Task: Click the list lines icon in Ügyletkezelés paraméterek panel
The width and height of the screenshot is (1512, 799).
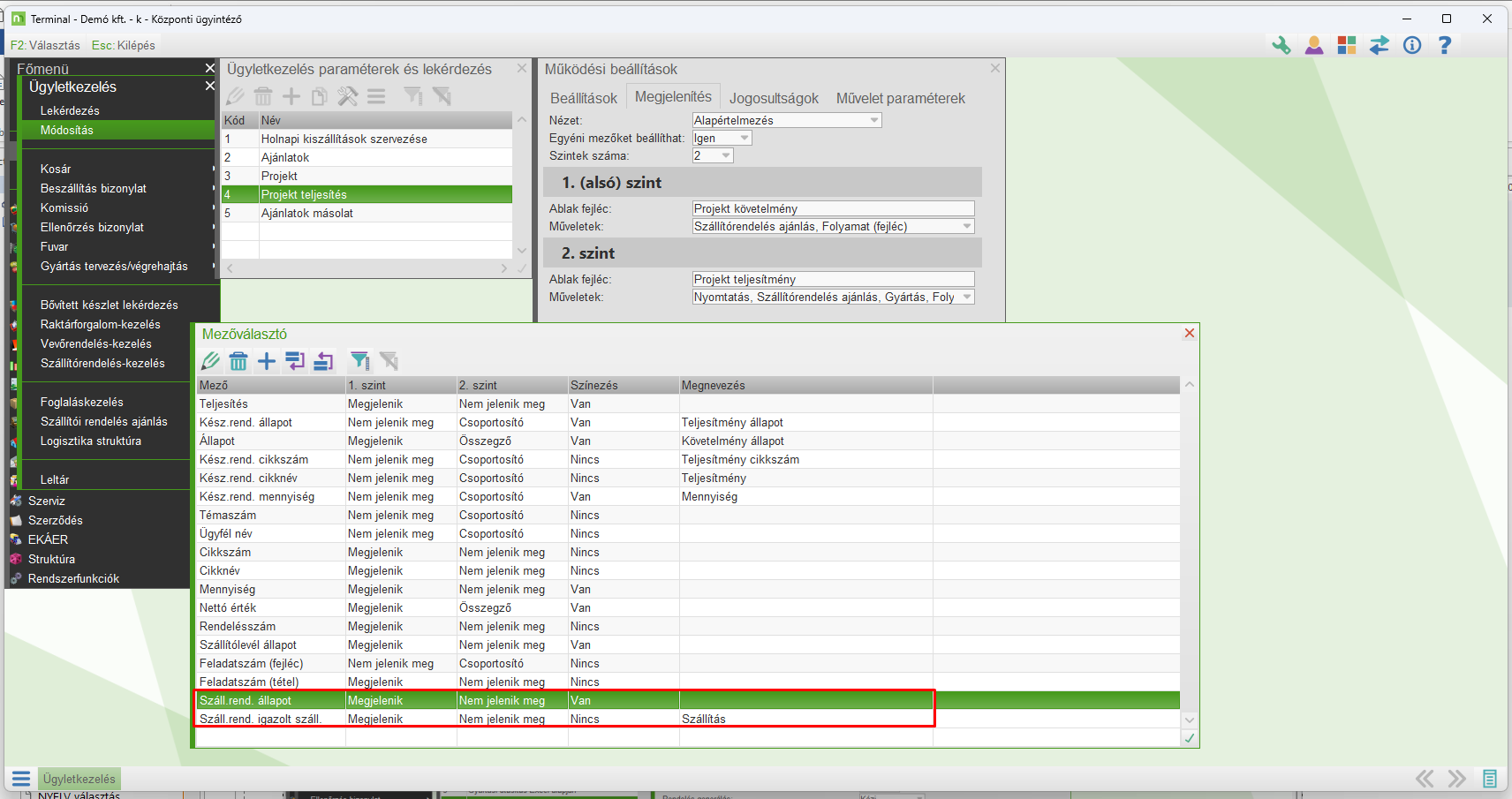Action: point(376,95)
